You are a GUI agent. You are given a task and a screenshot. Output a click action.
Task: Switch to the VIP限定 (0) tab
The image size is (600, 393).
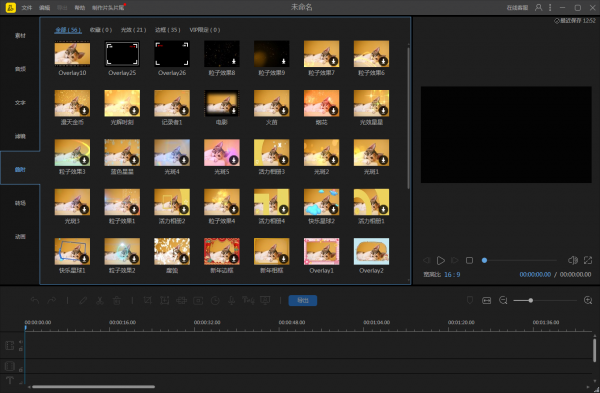pyautogui.click(x=205, y=30)
